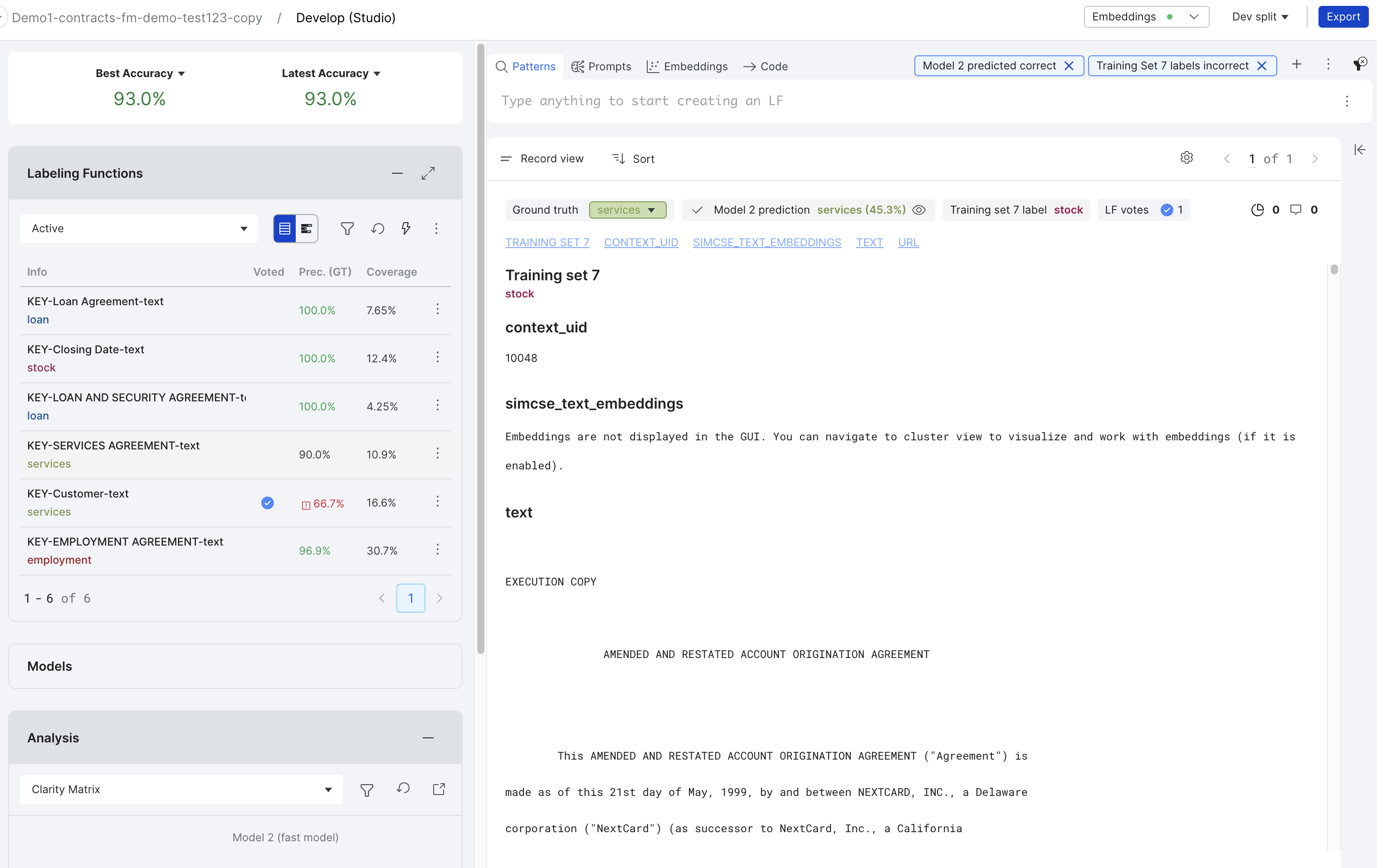The height and width of the screenshot is (868, 1377).
Task: Open the Record view selector
Action: (542, 159)
